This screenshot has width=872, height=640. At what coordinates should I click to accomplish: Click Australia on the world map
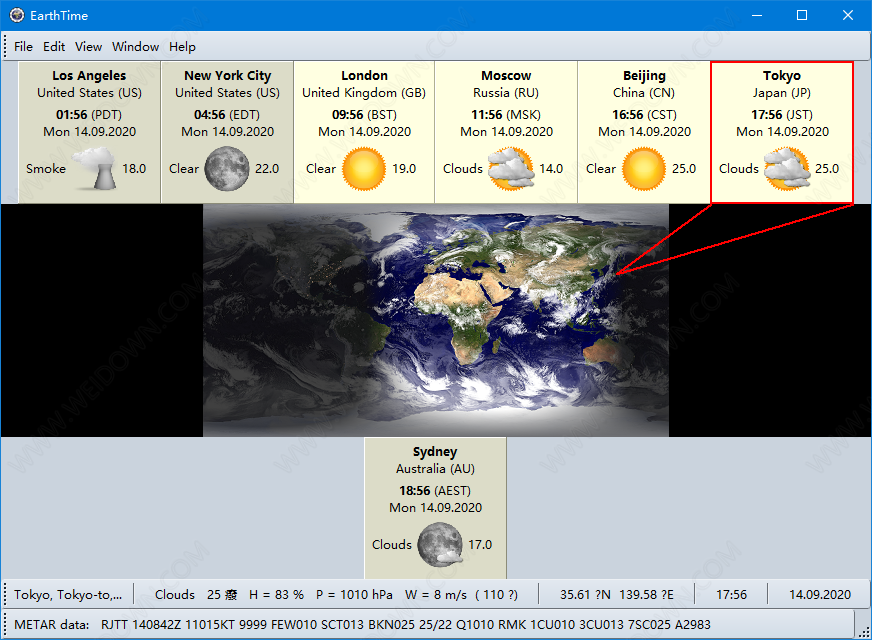pos(603,351)
